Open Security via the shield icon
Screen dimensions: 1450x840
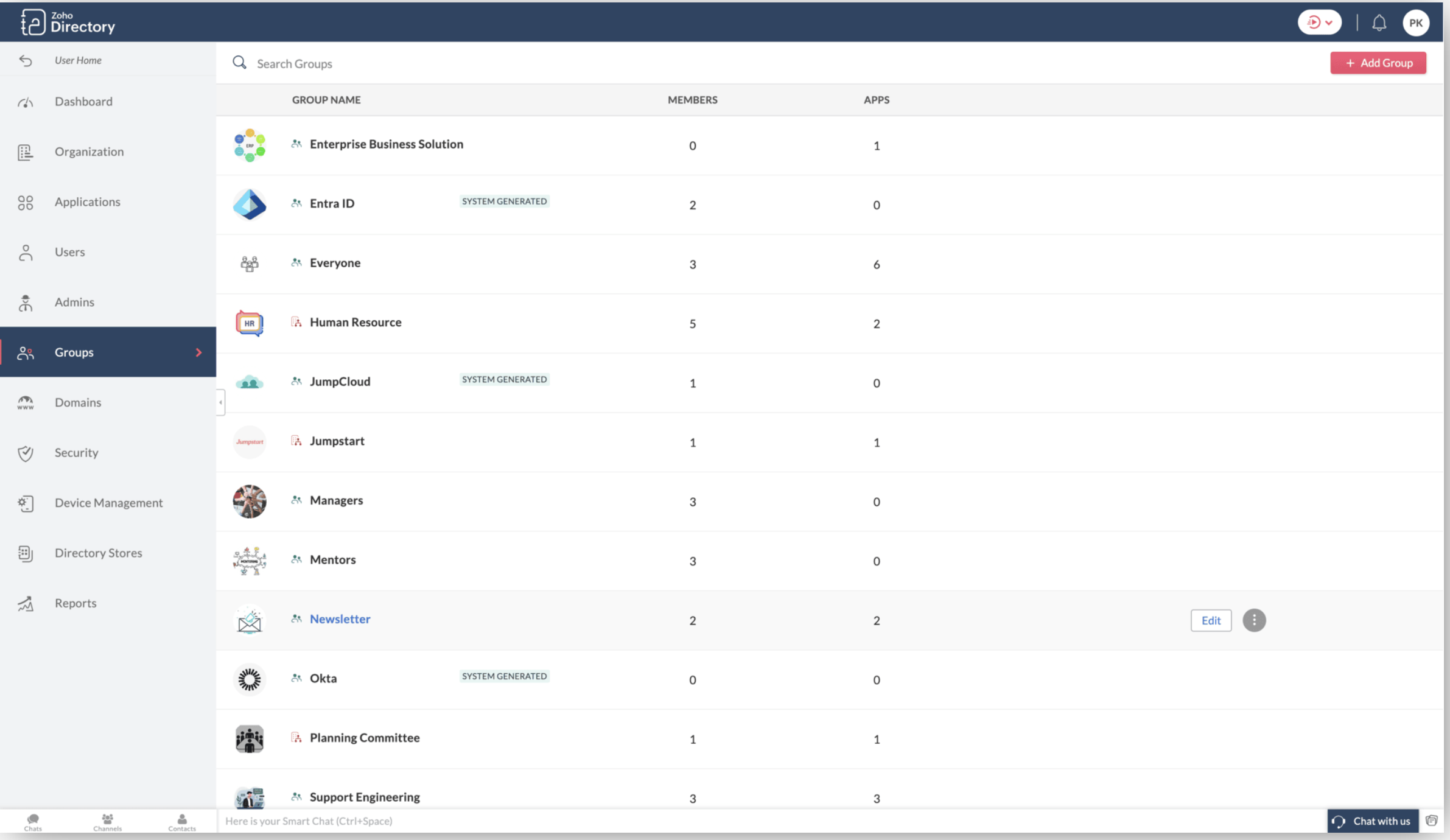(x=26, y=453)
